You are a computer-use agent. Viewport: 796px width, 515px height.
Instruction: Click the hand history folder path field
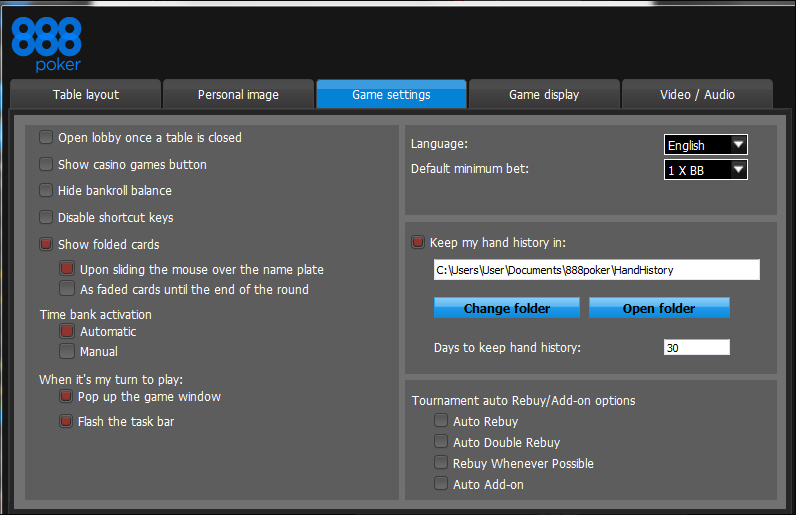click(x=597, y=270)
